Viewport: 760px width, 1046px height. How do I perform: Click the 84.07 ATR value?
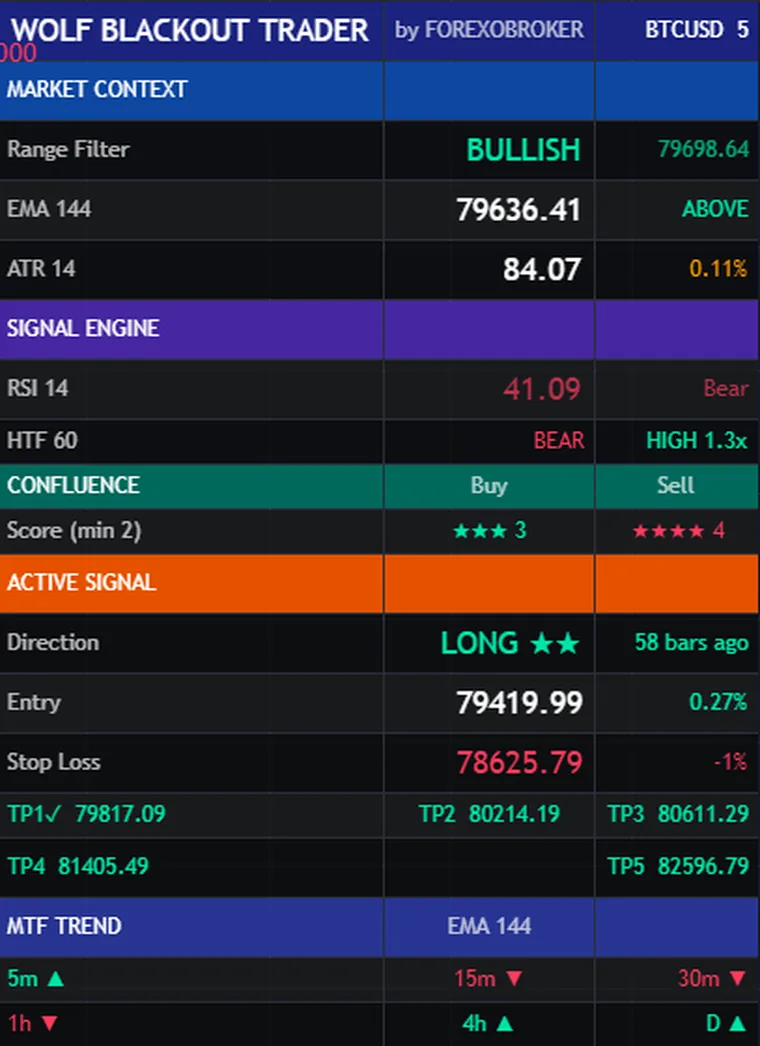tap(542, 270)
